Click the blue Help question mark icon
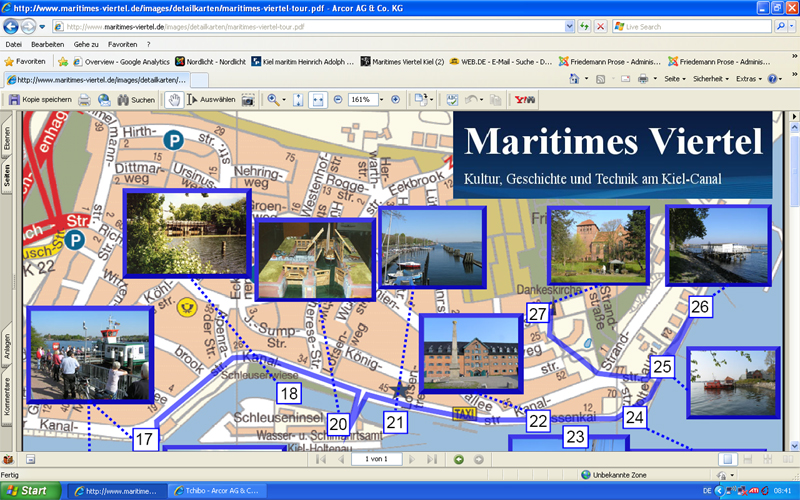This screenshot has width=800, height=500. coord(772,79)
